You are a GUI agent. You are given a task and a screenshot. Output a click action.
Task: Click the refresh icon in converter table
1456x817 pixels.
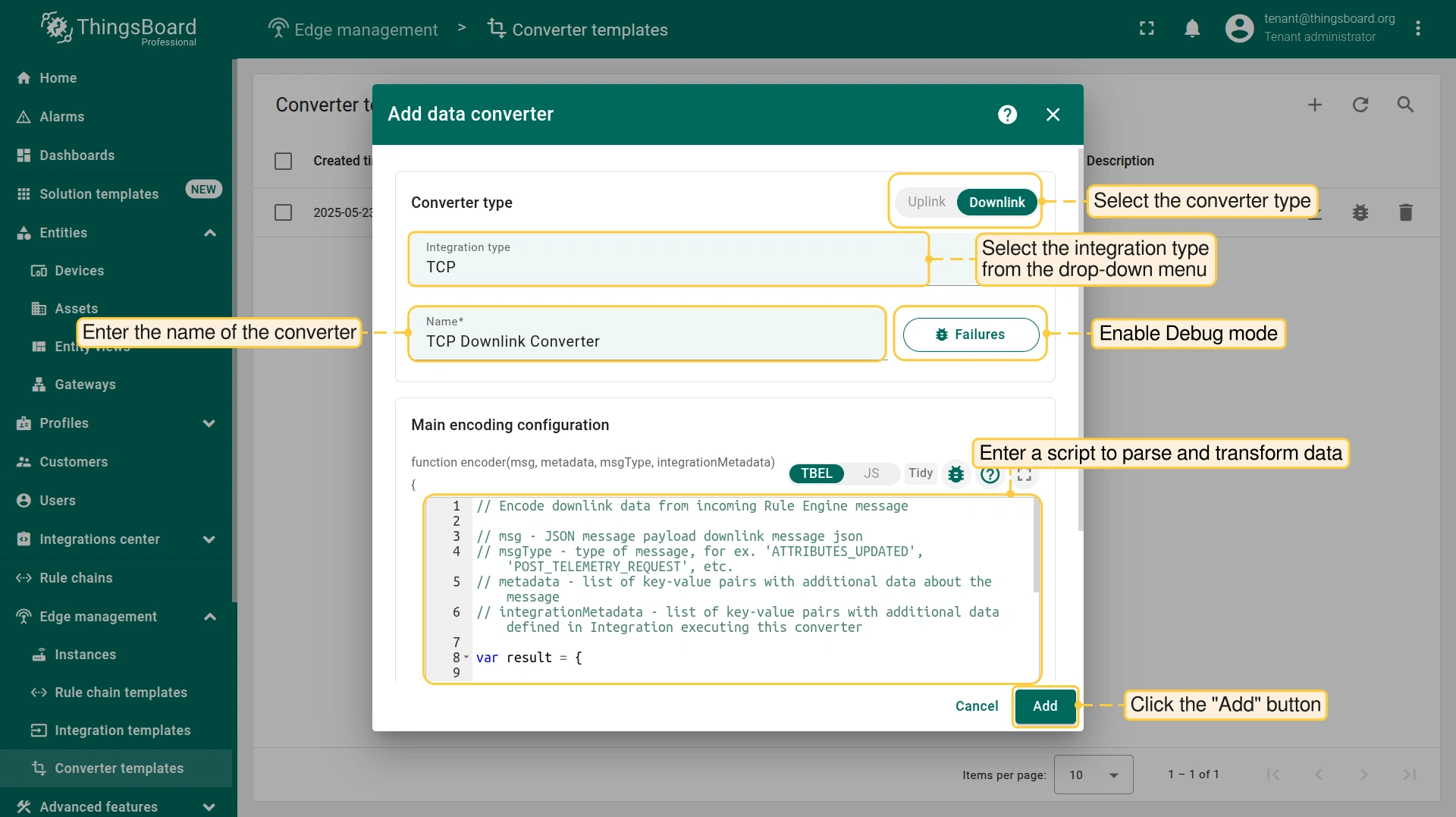tap(1360, 105)
